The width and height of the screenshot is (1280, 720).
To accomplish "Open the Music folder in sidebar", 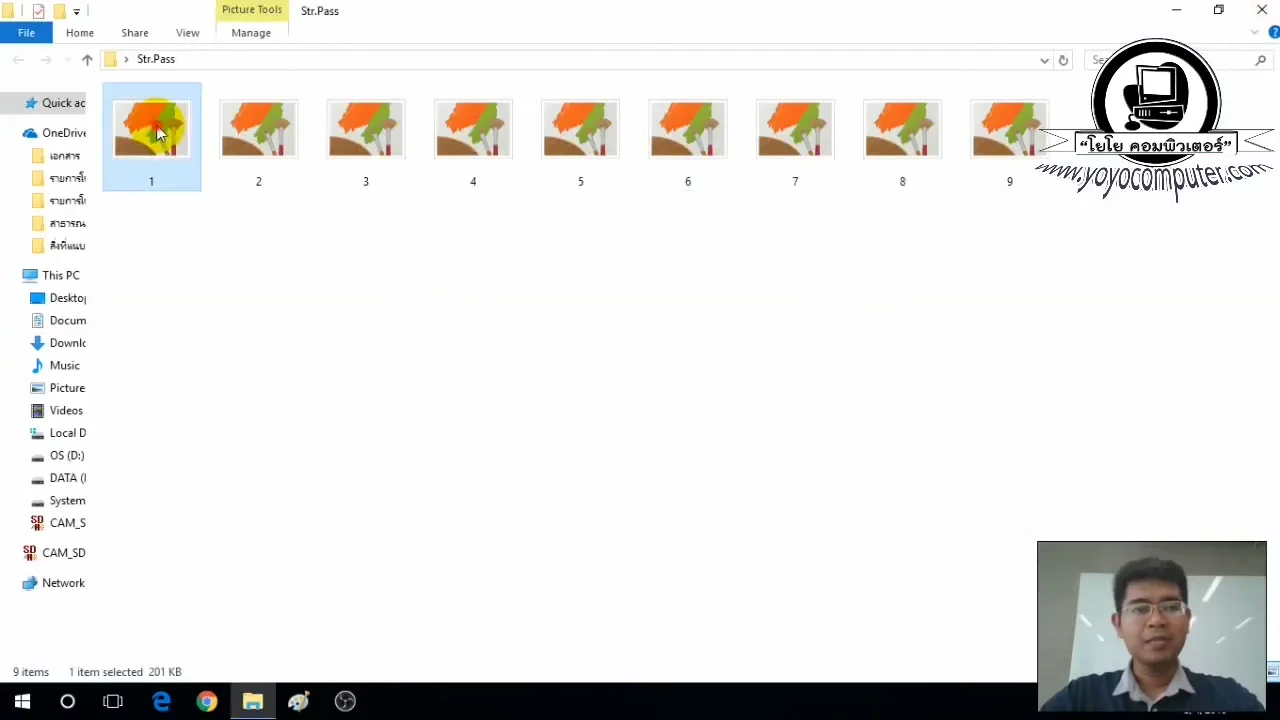I will tap(64, 365).
